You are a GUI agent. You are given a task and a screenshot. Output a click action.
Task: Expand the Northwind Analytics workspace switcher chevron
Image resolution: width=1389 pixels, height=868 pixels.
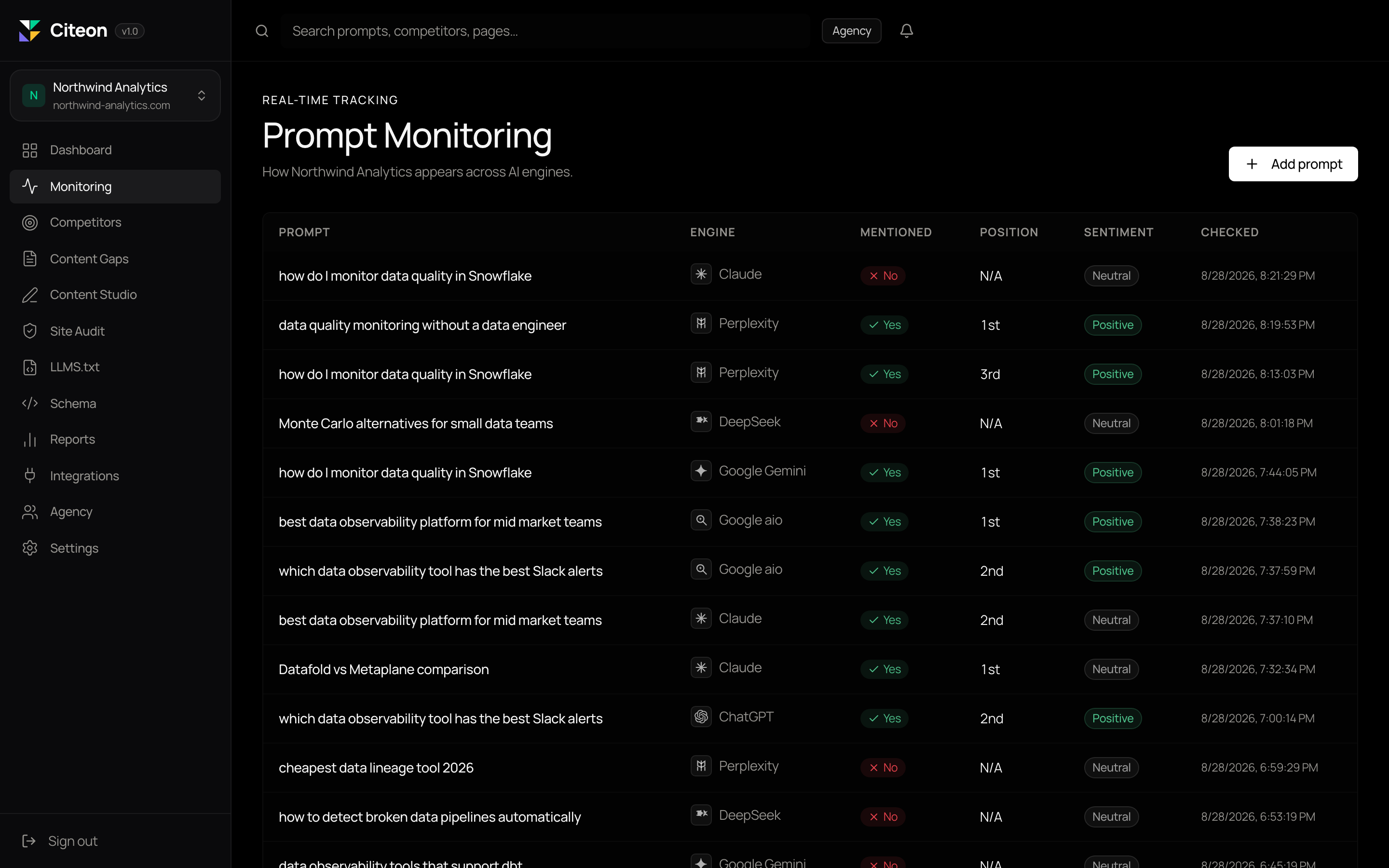point(202,95)
